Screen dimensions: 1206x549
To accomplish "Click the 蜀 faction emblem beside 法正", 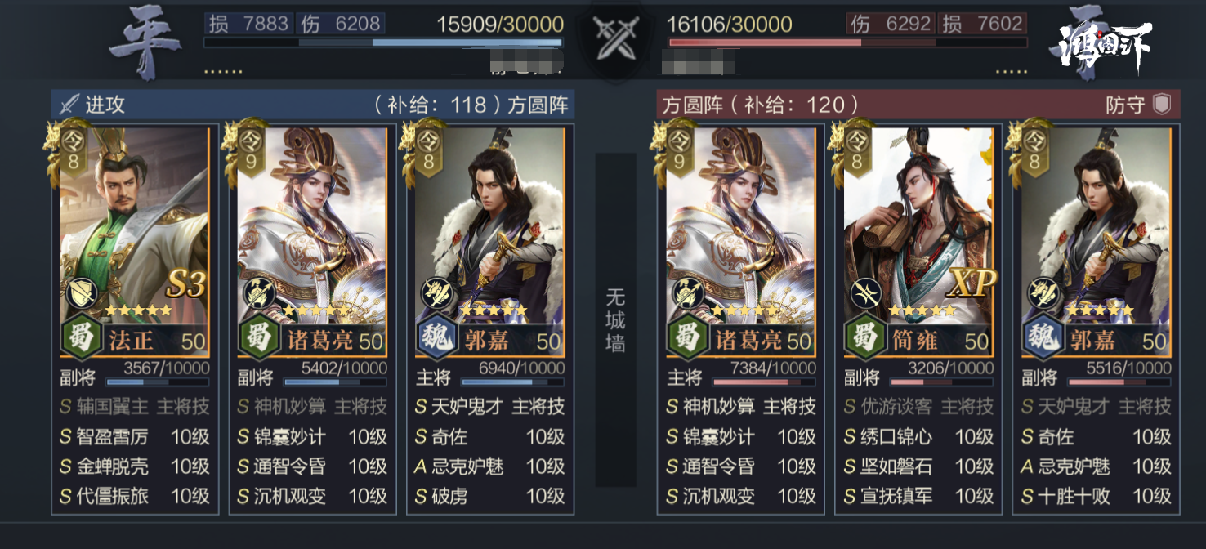I will pos(82,340).
